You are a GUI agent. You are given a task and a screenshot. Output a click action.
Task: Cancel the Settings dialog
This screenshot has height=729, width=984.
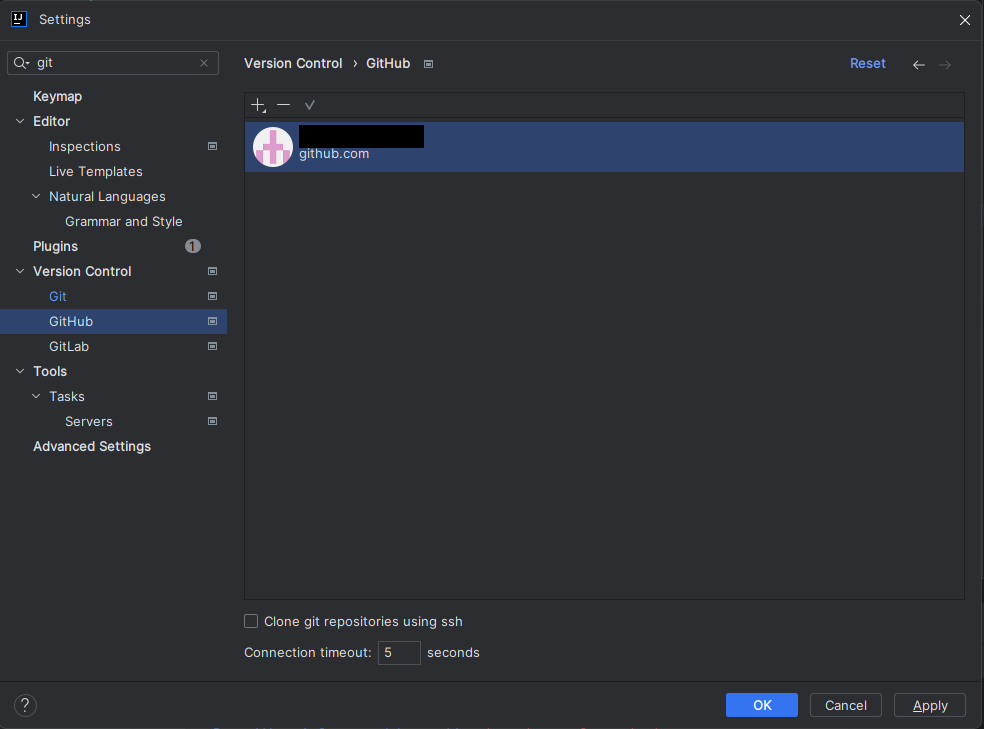845,705
